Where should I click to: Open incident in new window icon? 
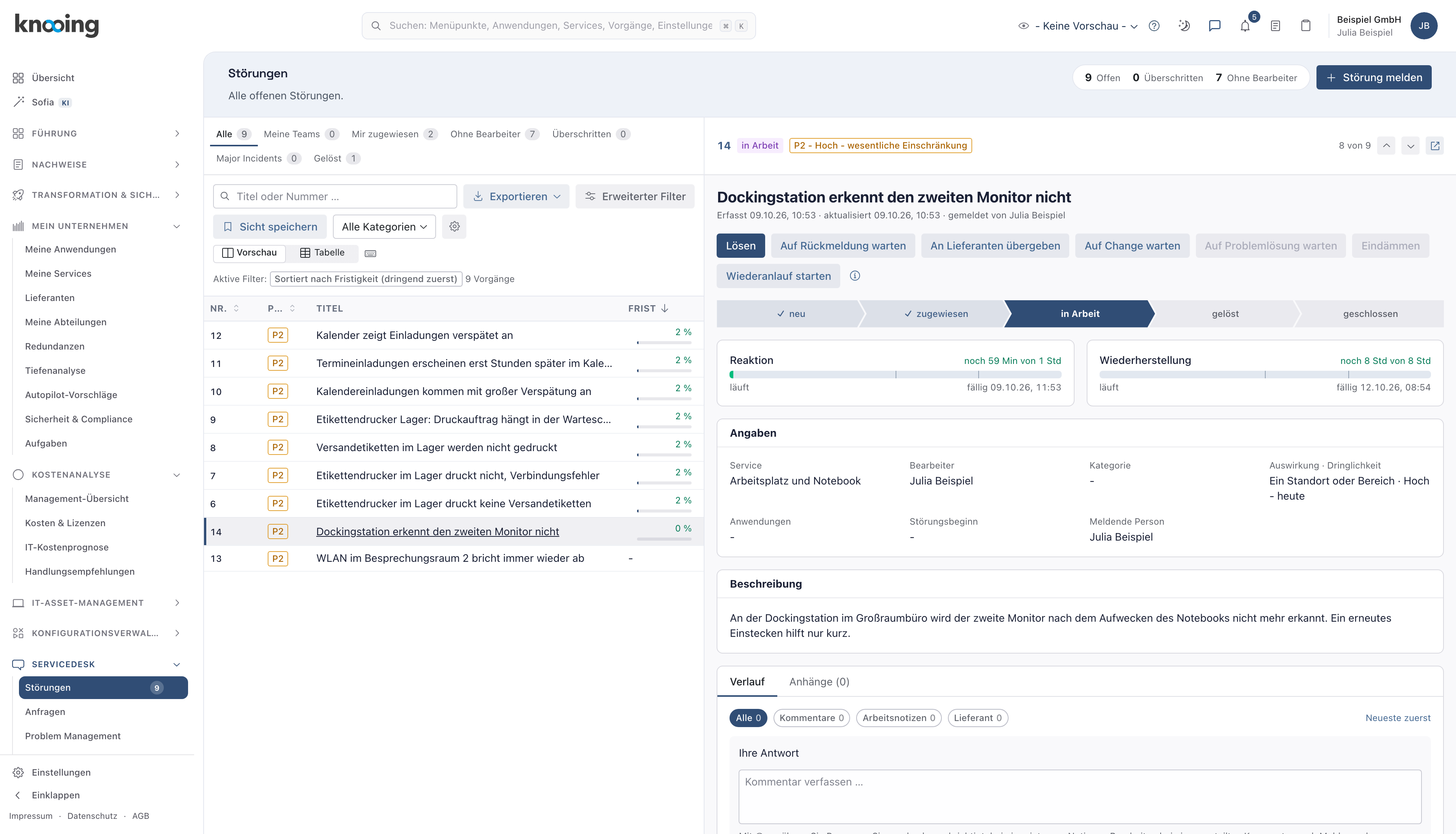pyautogui.click(x=1435, y=146)
